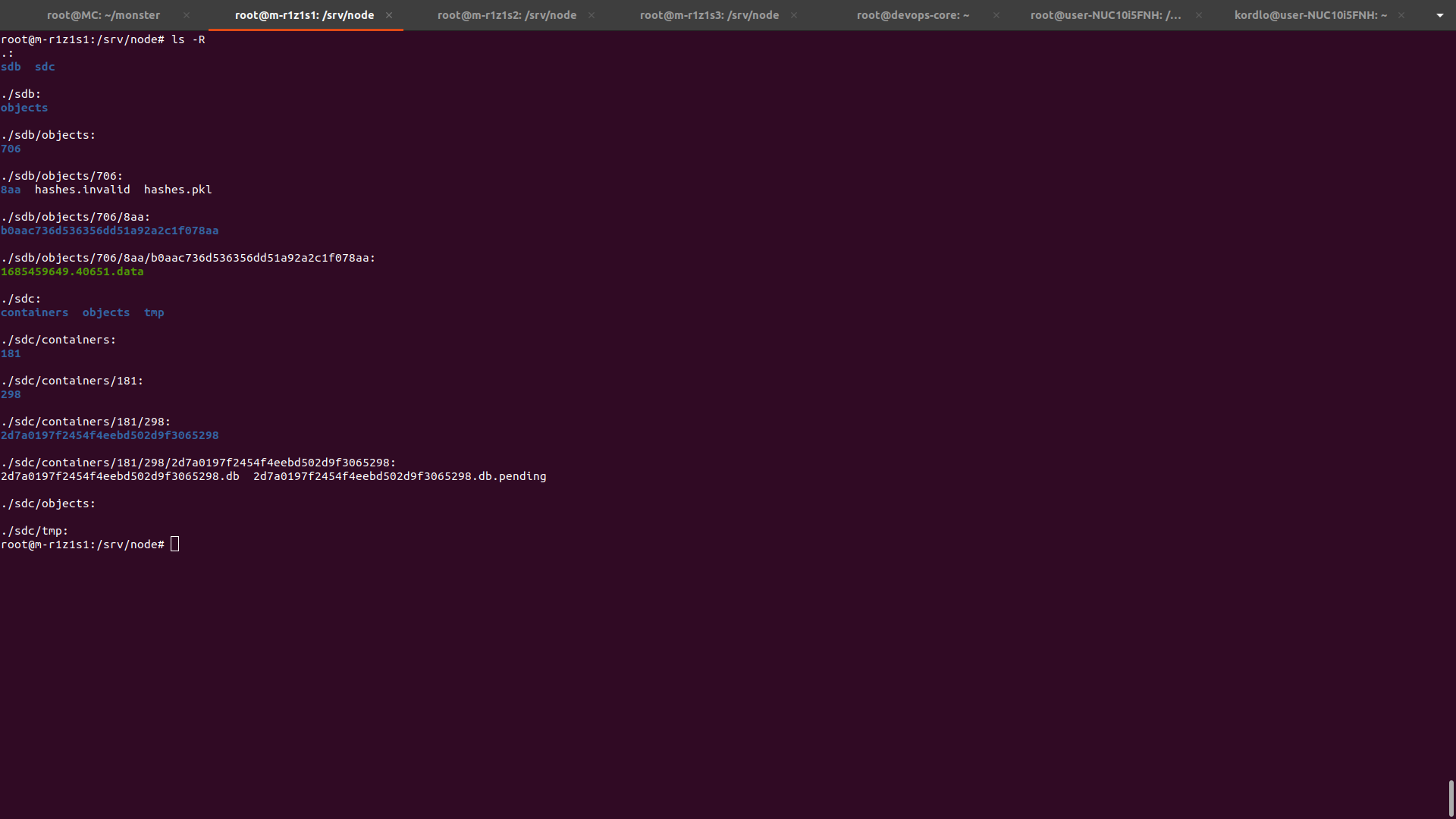Close the root@m-r1z1s3 tab
This screenshot has width=1456, height=819.
[x=794, y=15]
